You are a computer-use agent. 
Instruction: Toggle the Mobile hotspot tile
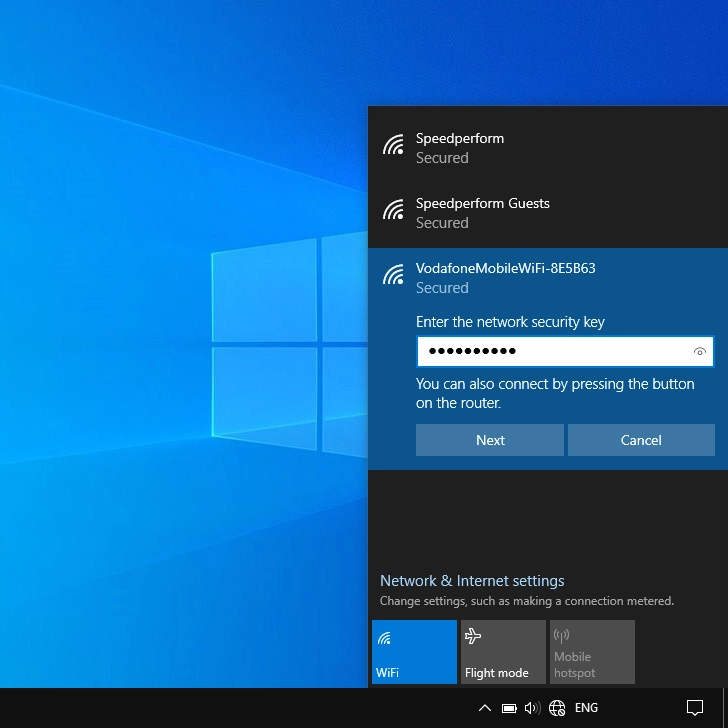click(x=591, y=652)
